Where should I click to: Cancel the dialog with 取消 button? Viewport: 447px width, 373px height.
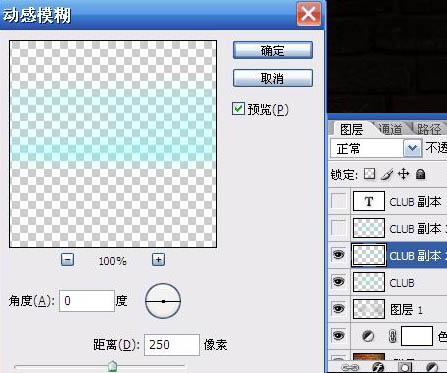pyautogui.click(x=273, y=78)
